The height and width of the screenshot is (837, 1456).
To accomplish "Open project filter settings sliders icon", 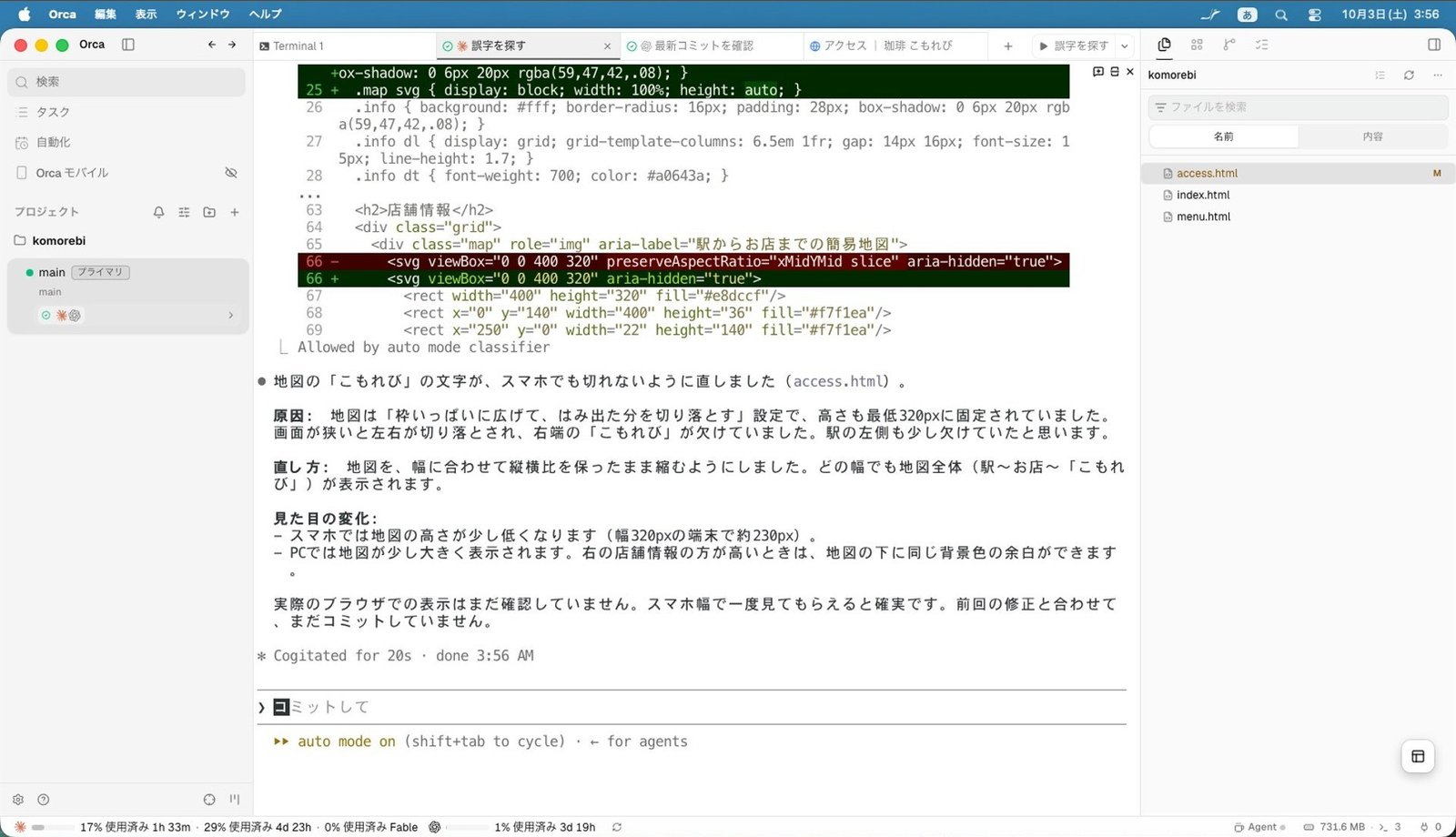I will (184, 212).
